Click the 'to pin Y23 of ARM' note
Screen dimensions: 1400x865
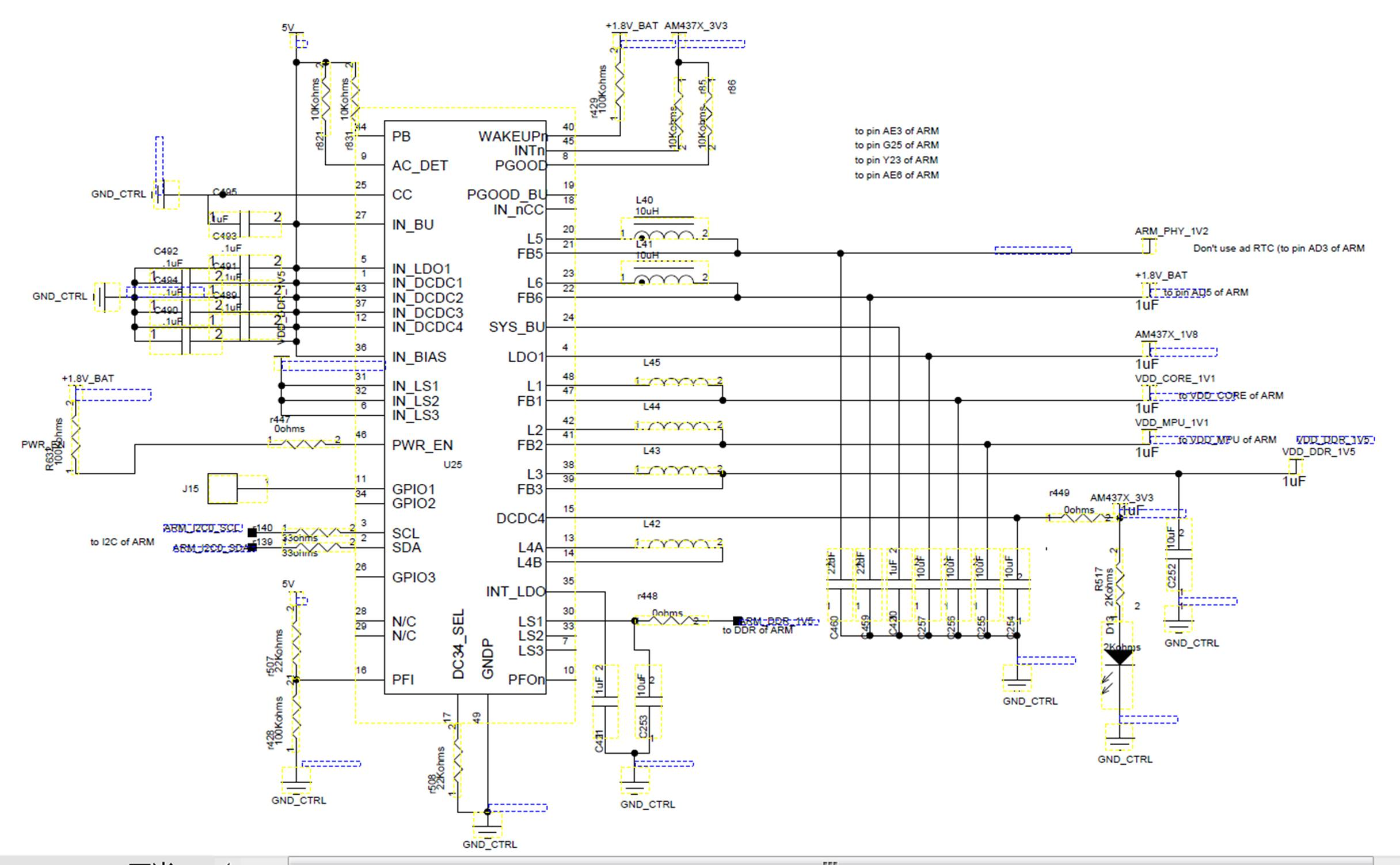pyautogui.click(x=896, y=160)
